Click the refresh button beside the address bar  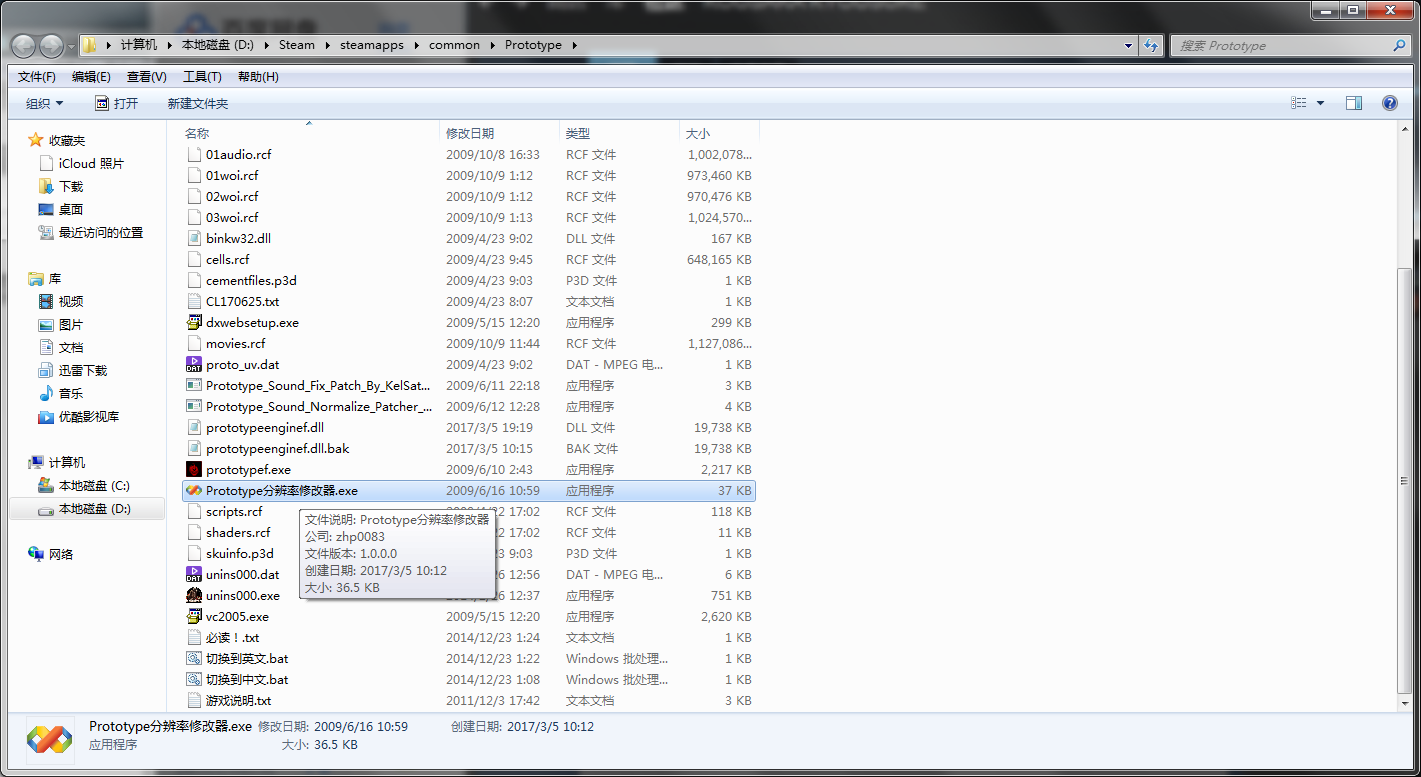click(x=1152, y=45)
